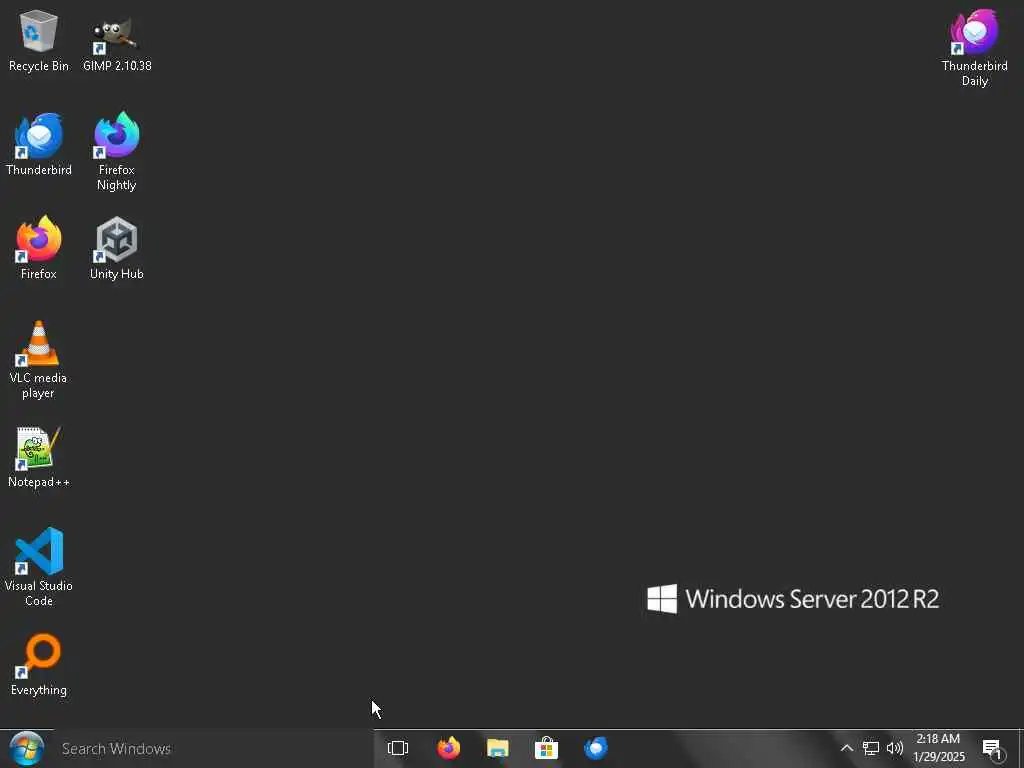
Task: Select the Visual Studio Code shortcut
Action: point(39,567)
